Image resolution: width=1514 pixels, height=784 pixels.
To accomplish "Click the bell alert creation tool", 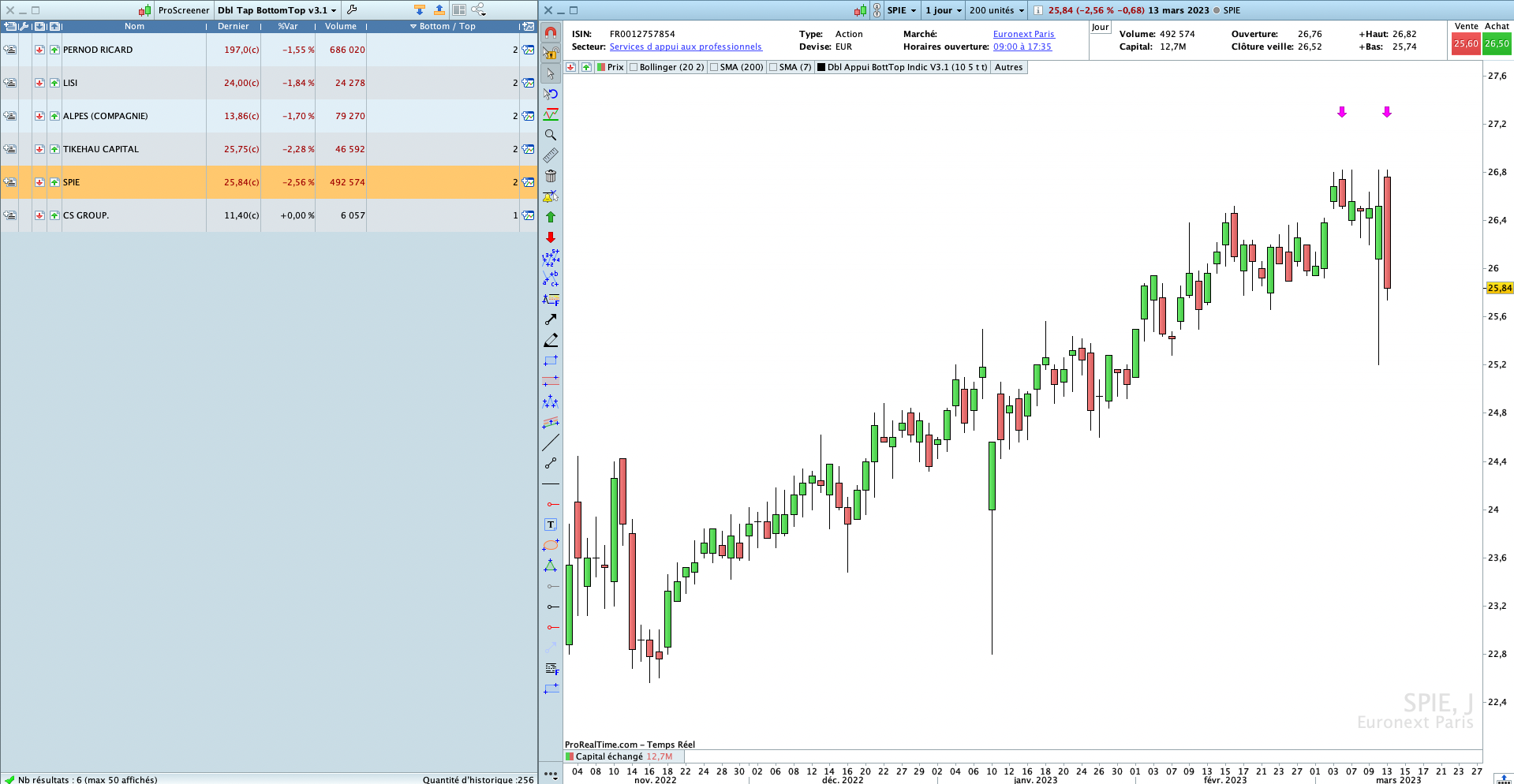I will pos(551,196).
